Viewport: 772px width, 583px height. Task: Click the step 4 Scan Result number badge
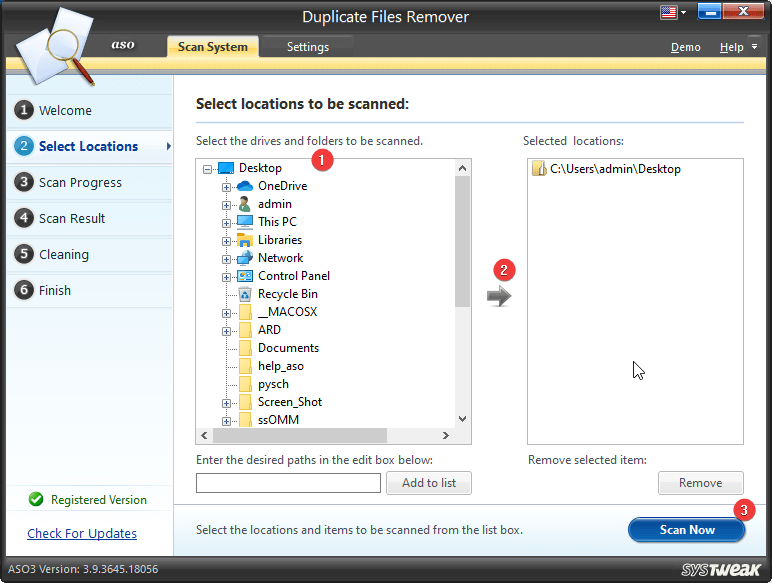pyautogui.click(x=24, y=218)
